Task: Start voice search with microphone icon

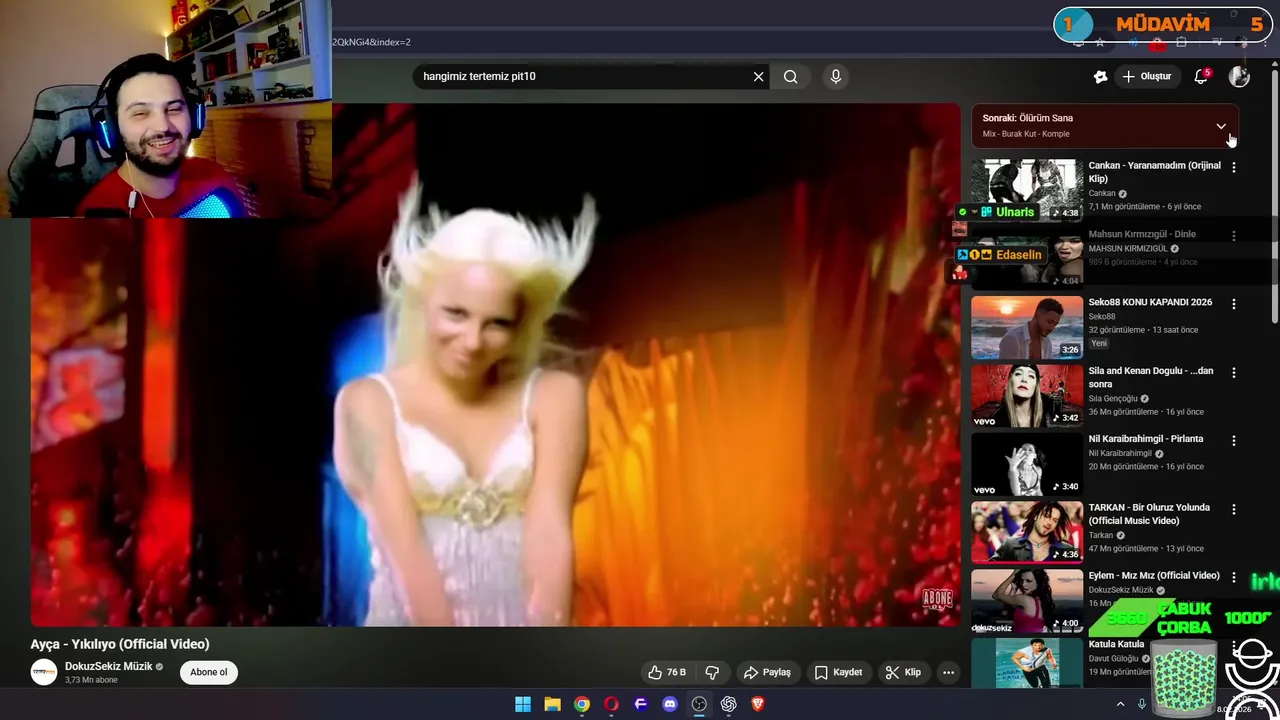Action: tap(836, 76)
